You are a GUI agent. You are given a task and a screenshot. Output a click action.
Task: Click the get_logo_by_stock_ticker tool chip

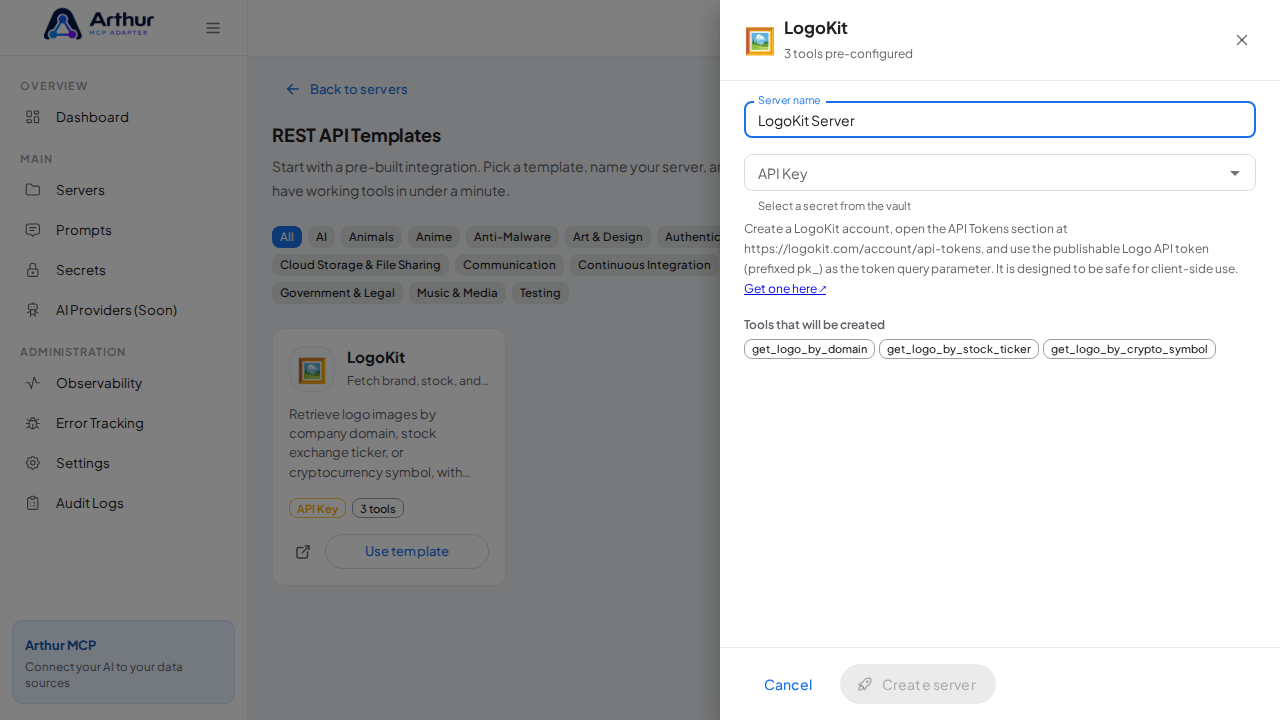pos(959,349)
